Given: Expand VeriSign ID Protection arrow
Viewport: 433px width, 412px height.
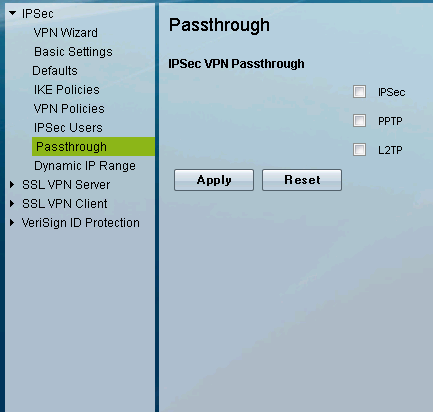Looking at the screenshot, I should point(12,222).
